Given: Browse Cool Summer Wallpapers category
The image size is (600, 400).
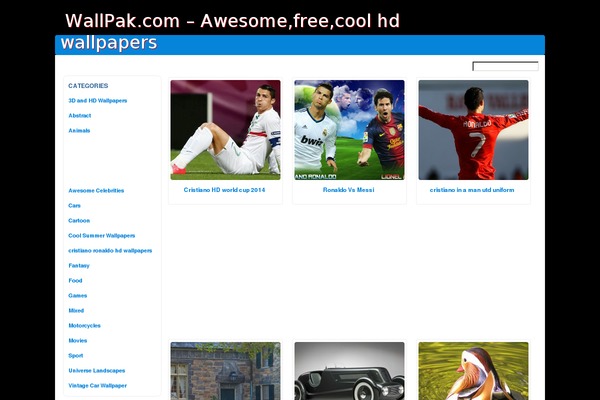Looking at the screenshot, I should [x=101, y=235].
